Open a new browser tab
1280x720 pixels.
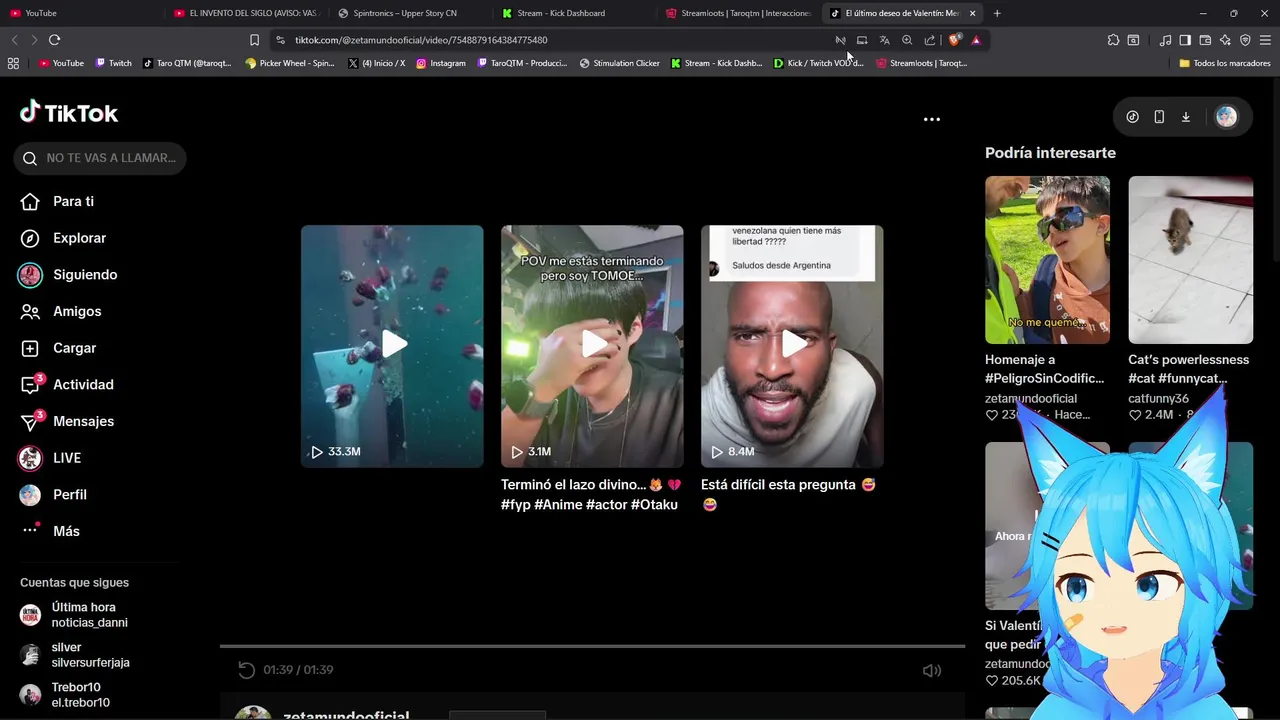click(997, 13)
